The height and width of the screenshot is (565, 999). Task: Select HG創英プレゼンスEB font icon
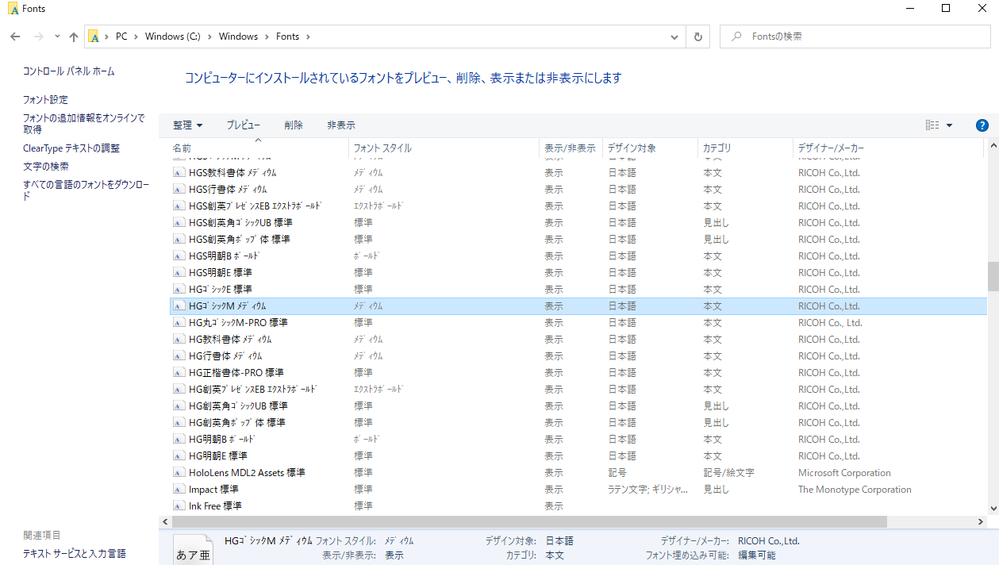coord(179,389)
